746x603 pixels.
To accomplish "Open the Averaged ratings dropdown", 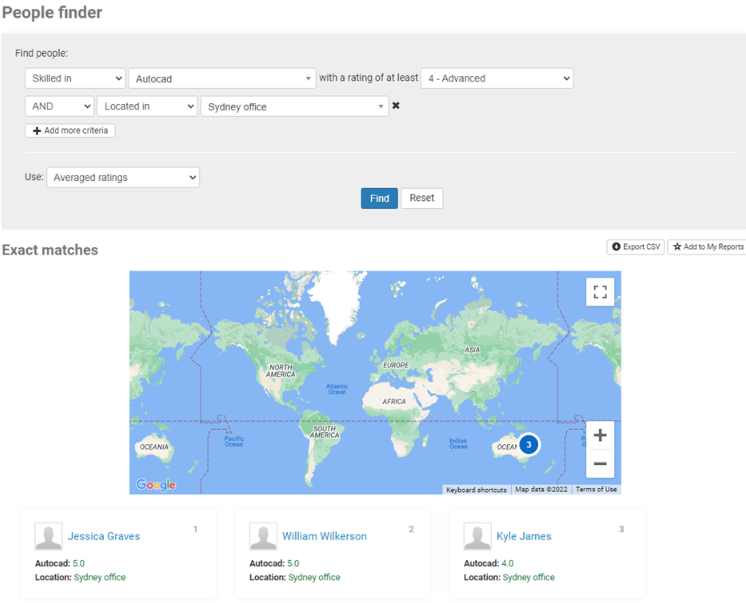I will (123, 177).
